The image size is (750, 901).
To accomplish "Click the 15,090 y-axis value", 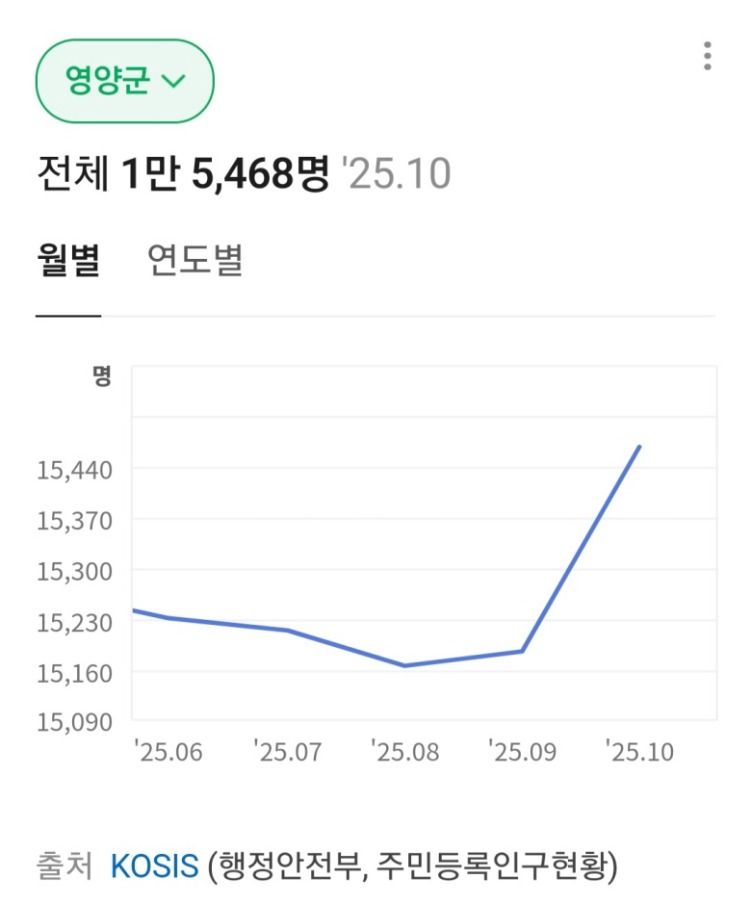I will (x=75, y=720).
